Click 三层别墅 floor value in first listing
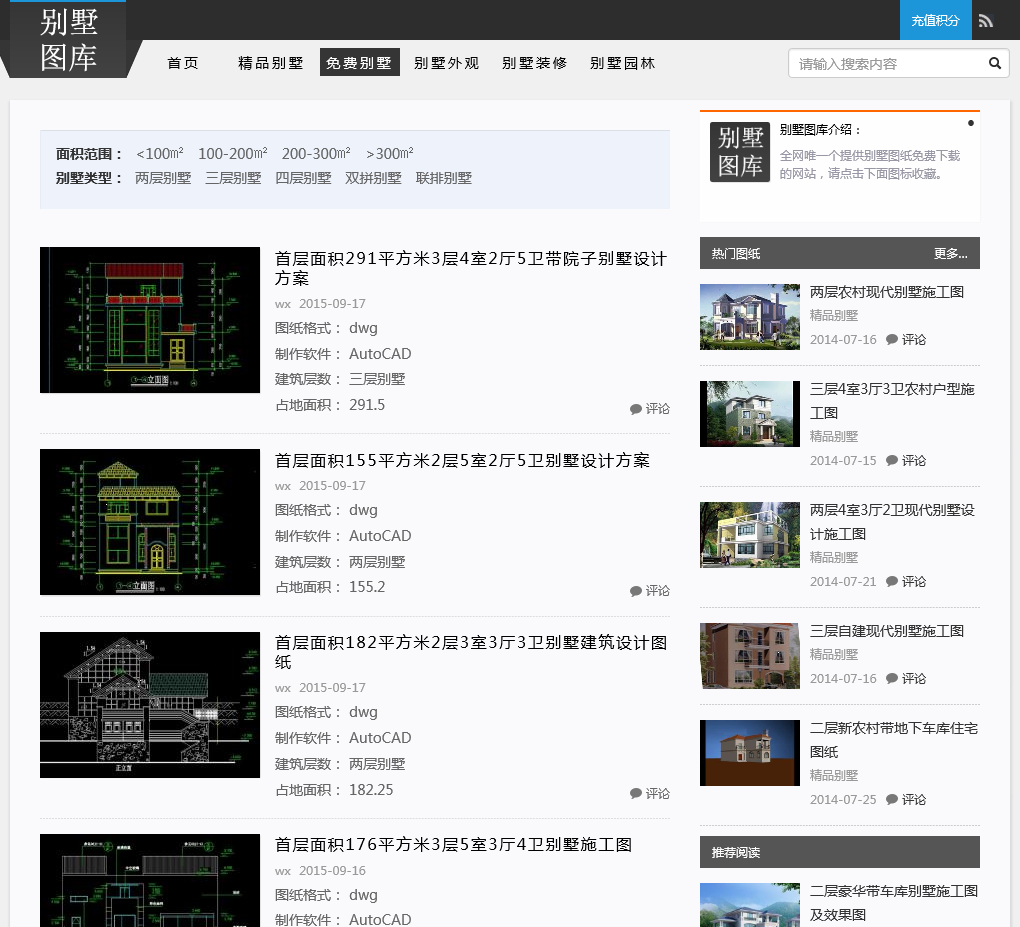1020x927 pixels. pos(377,379)
